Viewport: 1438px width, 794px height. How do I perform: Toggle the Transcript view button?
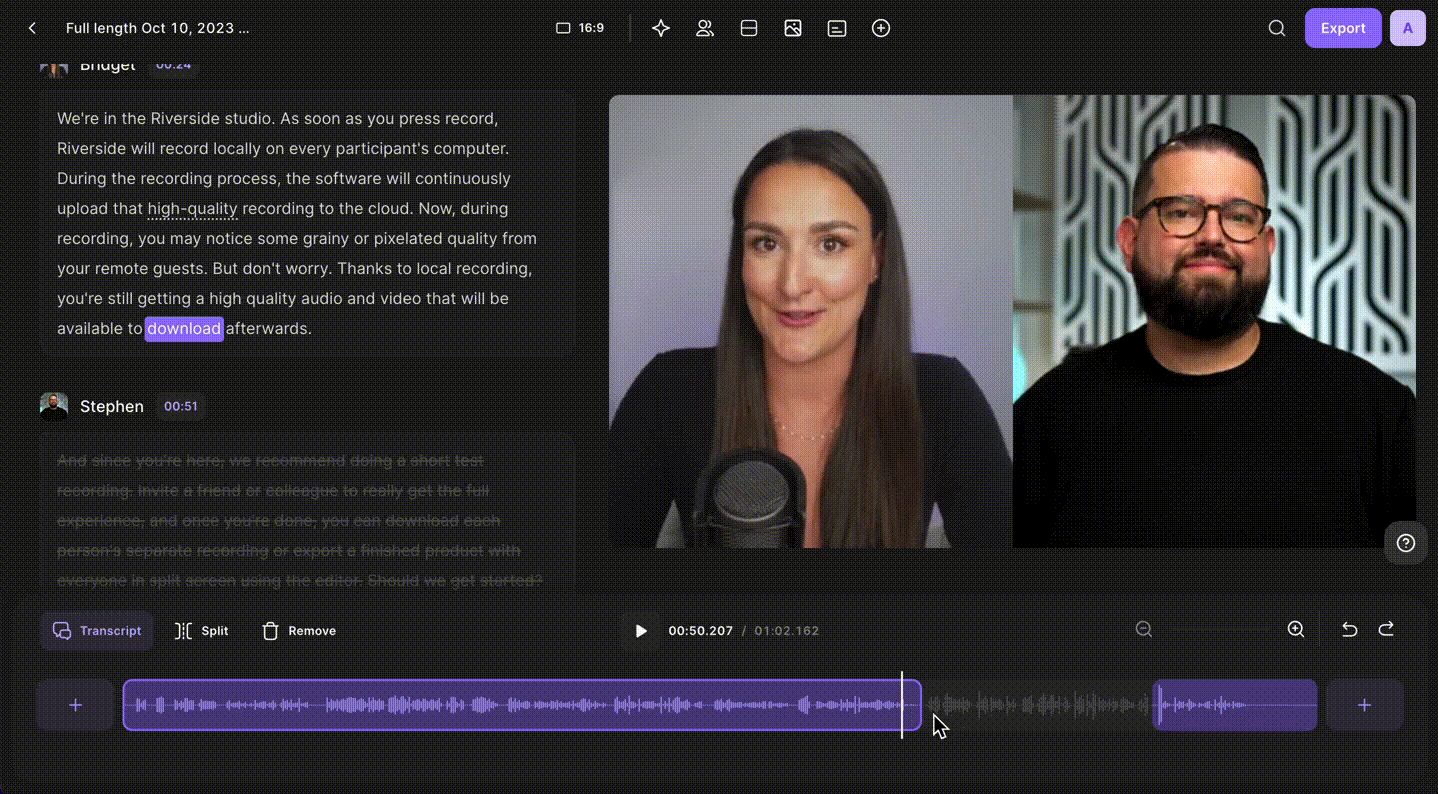(x=97, y=631)
